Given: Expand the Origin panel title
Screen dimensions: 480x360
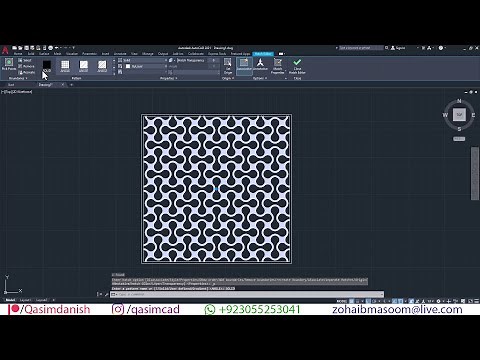Looking at the screenshot, I should 228,78.
